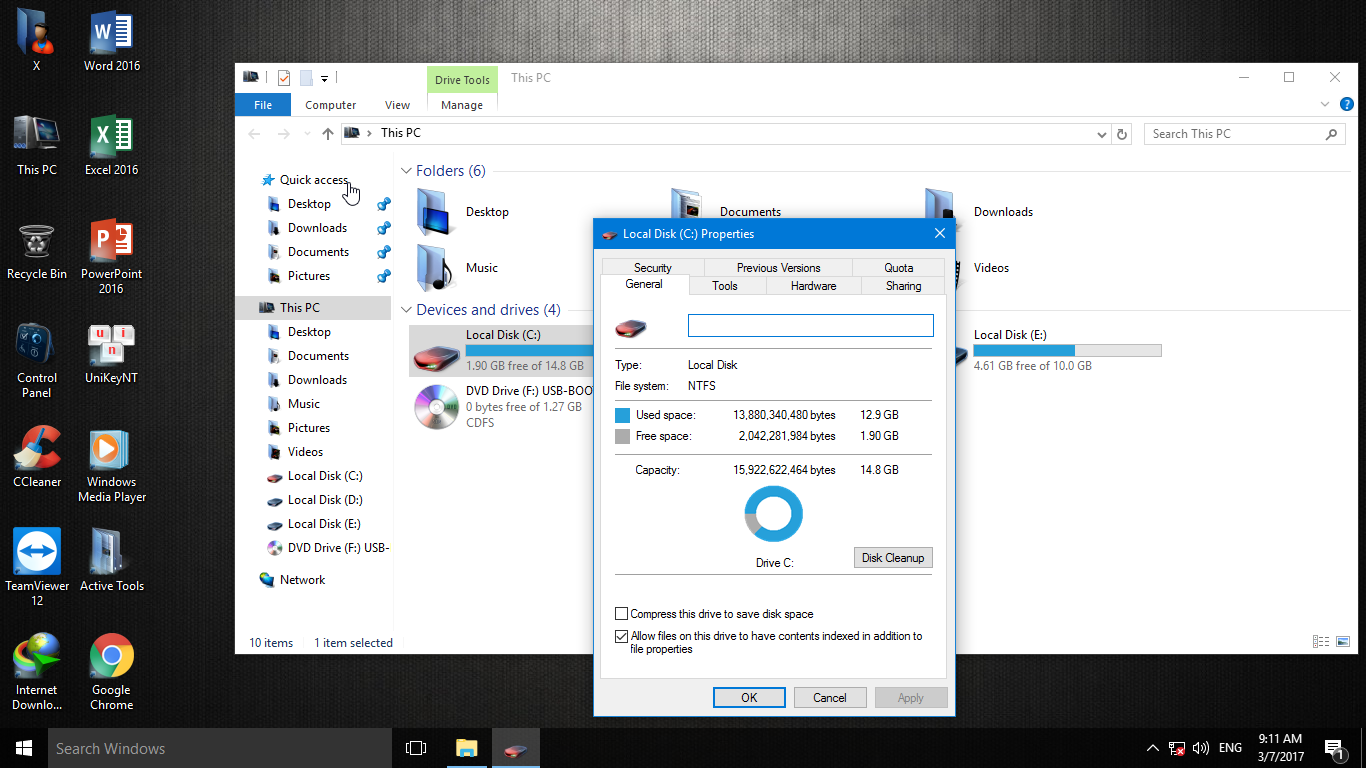Open the Manage tab under Drive Tools
Image resolution: width=1366 pixels, height=768 pixels.
coord(462,105)
